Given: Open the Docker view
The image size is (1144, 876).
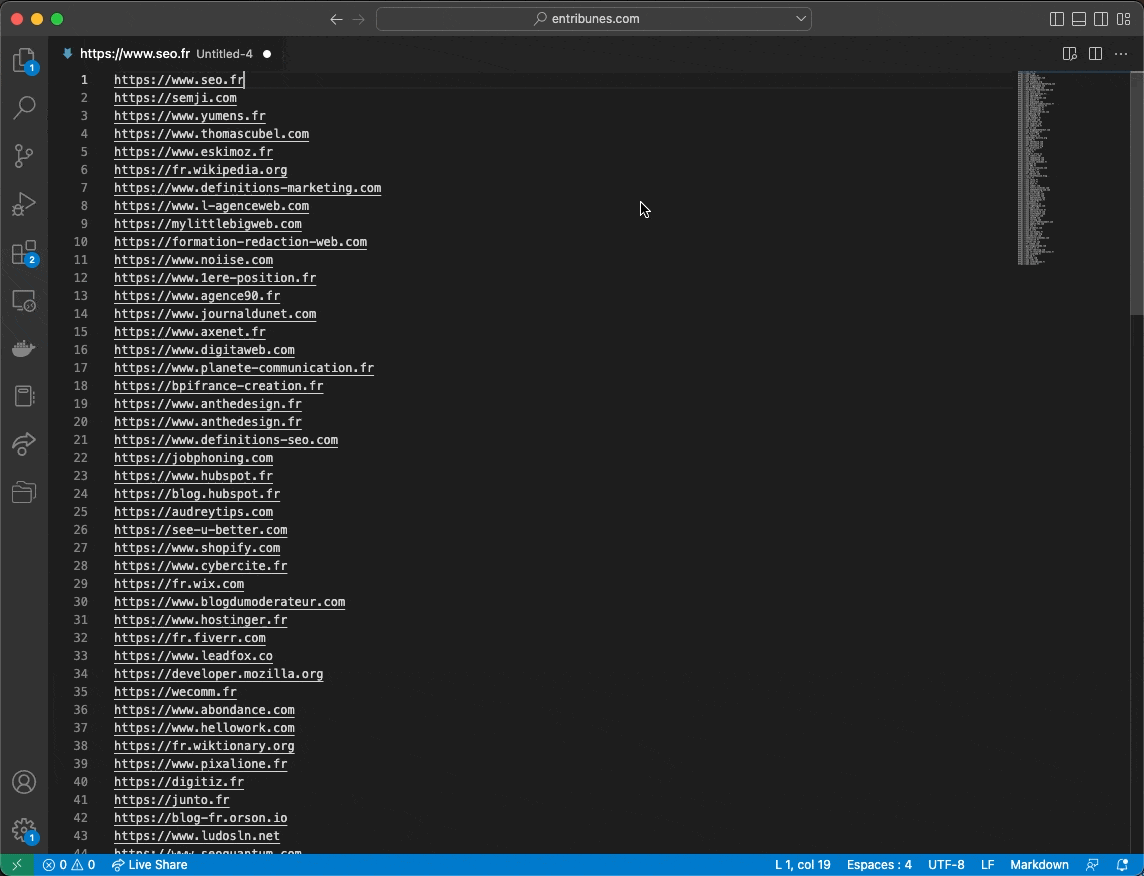Looking at the screenshot, I should [24, 349].
